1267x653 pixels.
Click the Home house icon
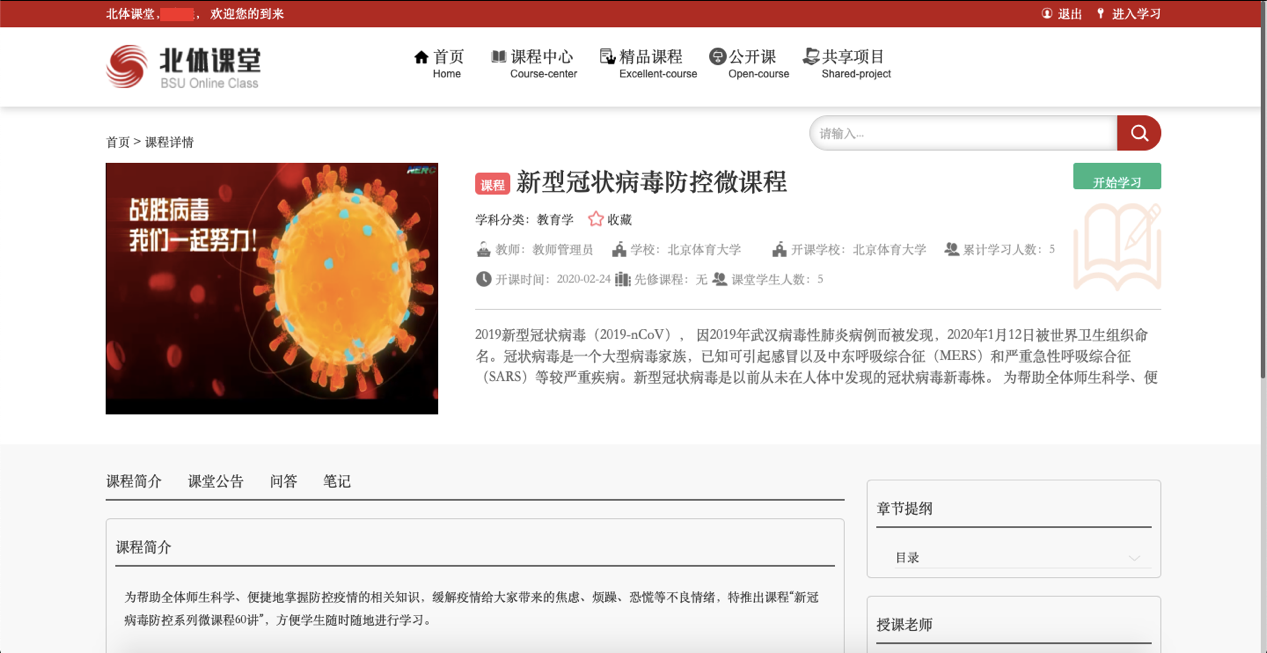[421, 57]
